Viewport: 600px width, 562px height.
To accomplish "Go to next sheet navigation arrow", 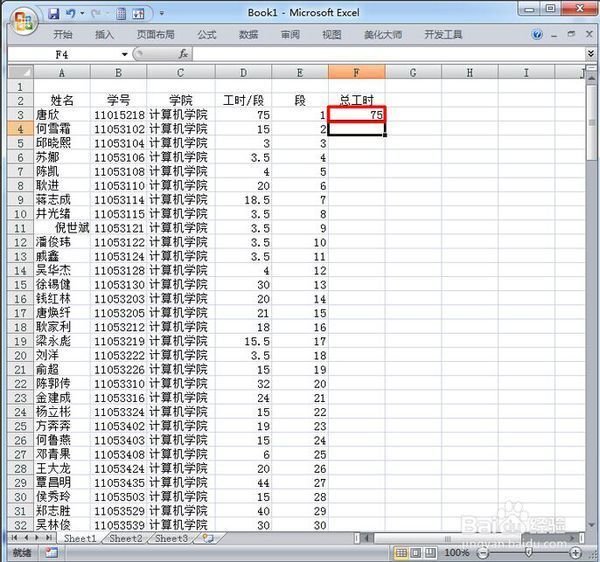I will pyautogui.click(x=37, y=538).
